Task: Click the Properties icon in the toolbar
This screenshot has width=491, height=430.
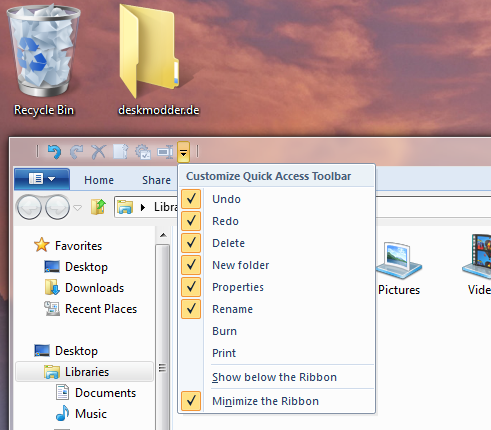Action: [x=143, y=152]
